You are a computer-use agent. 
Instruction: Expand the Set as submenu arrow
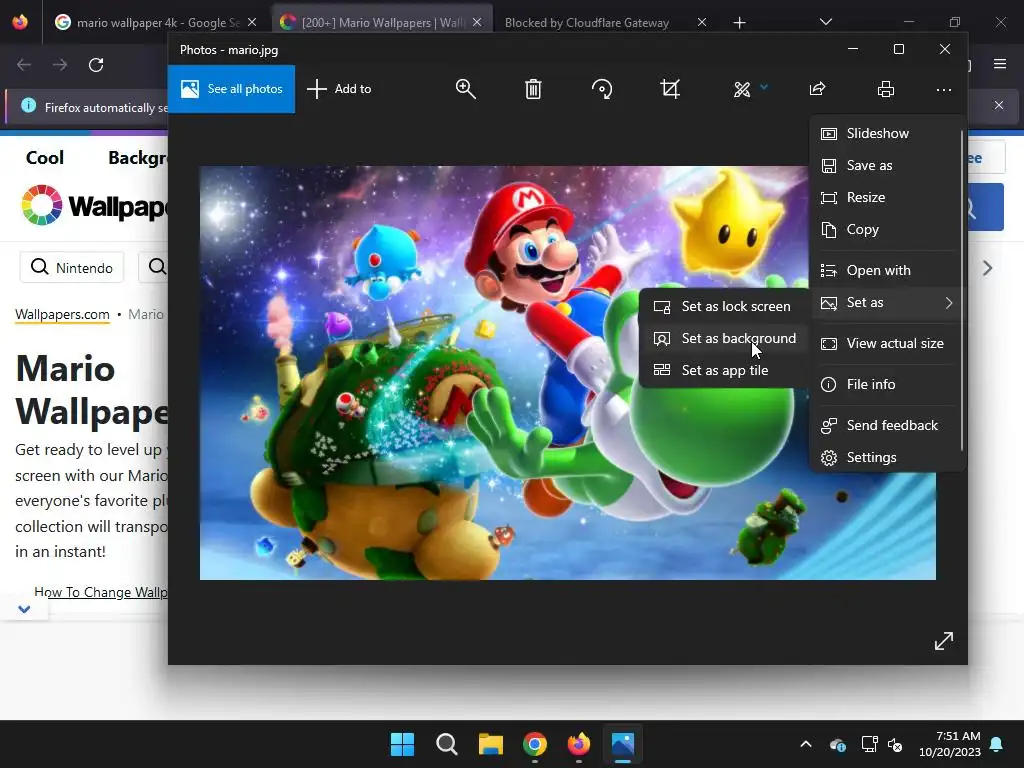tap(949, 302)
